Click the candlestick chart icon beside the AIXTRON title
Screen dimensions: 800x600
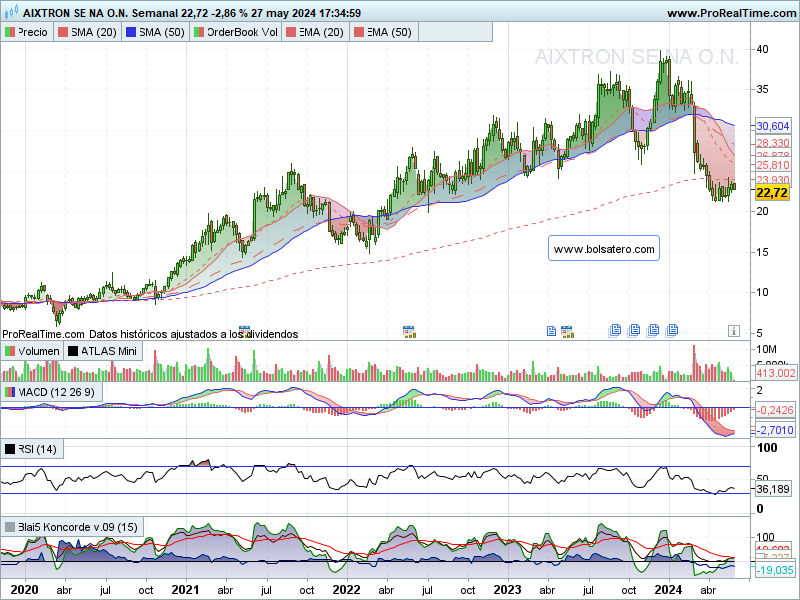[x=10, y=12]
